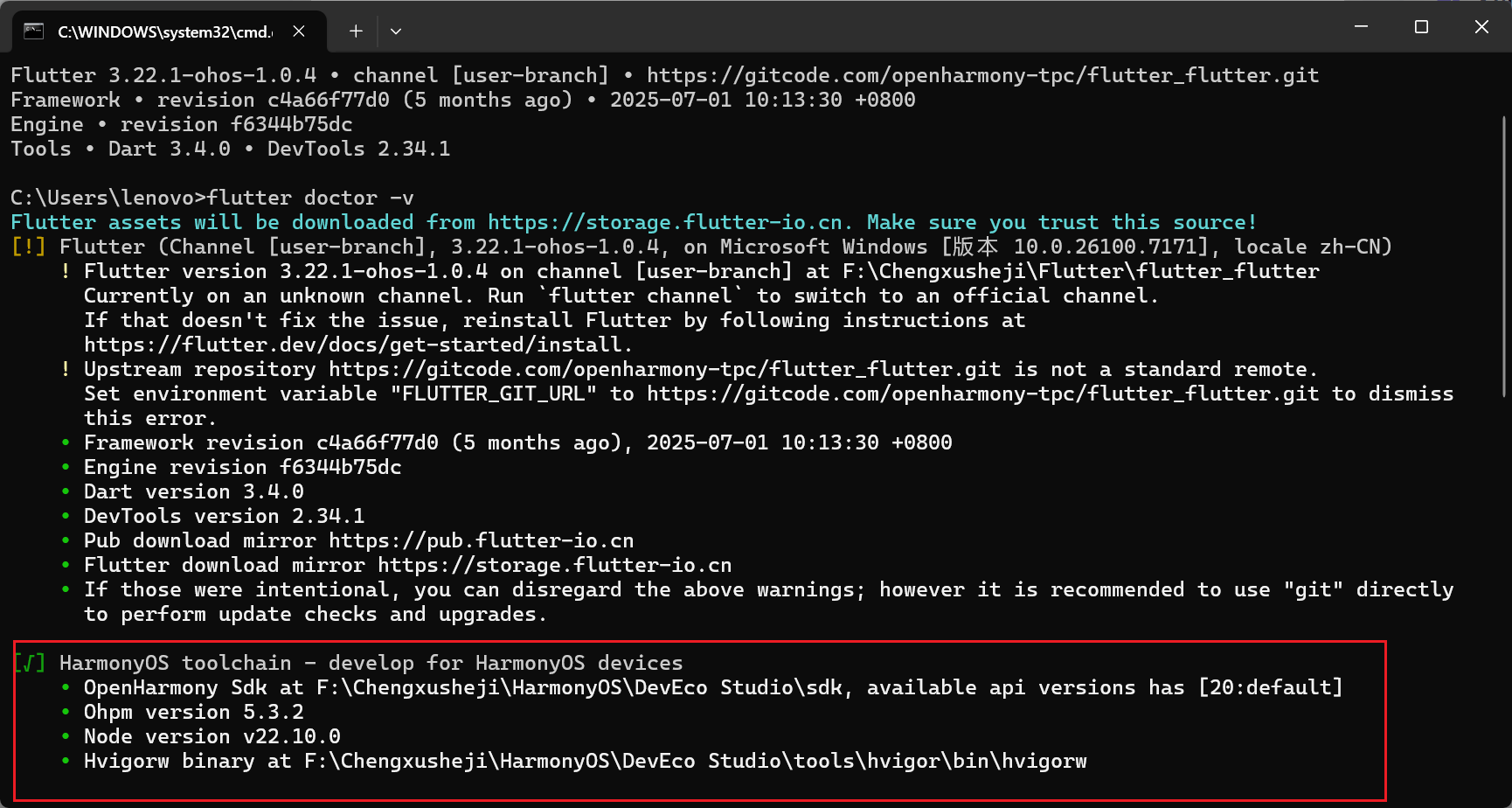Maximize the terminal window
The image size is (1512, 808).
(1421, 27)
